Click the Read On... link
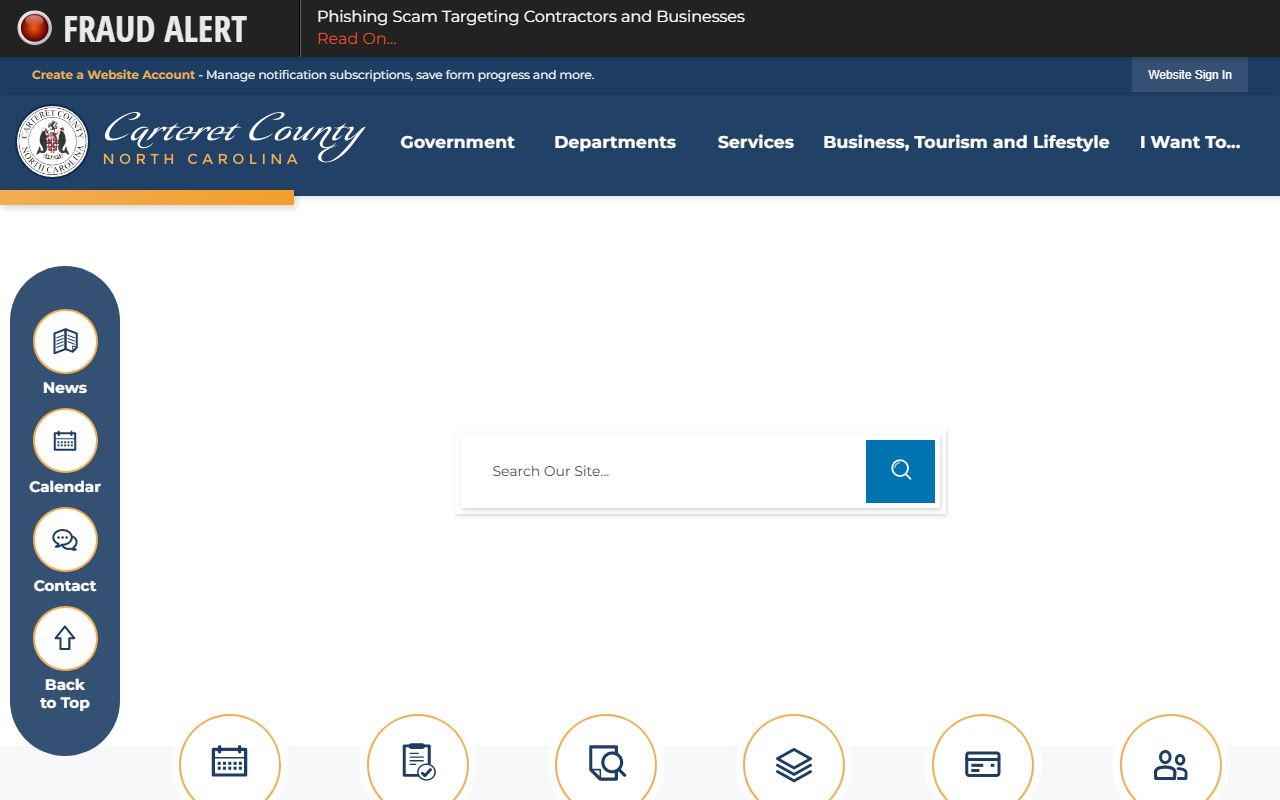Image resolution: width=1280 pixels, height=800 pixels. pos(357,39)
